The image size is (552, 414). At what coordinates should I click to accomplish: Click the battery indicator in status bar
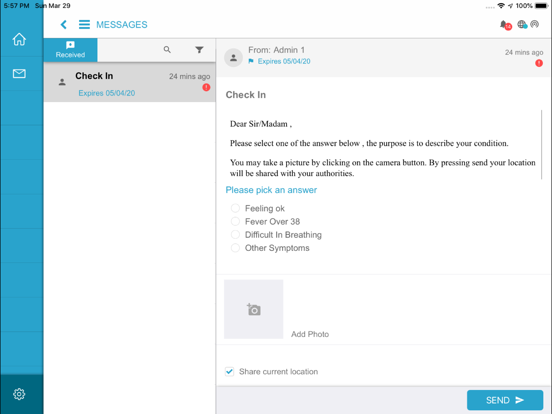click(x=541, y=6)
